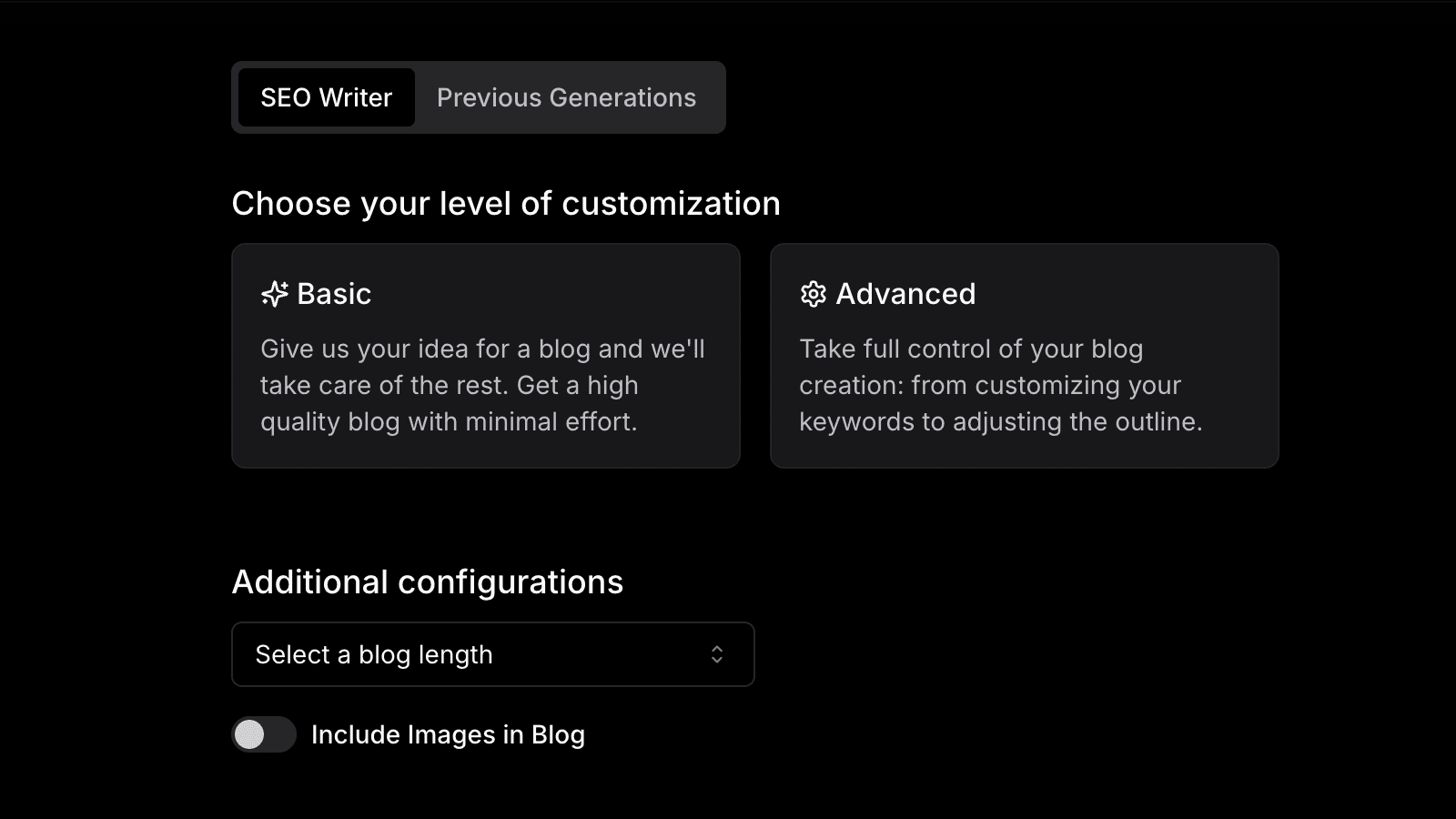Choose the Basic customization option
The height and width of the screenshot is (819, 1456).
487,355
